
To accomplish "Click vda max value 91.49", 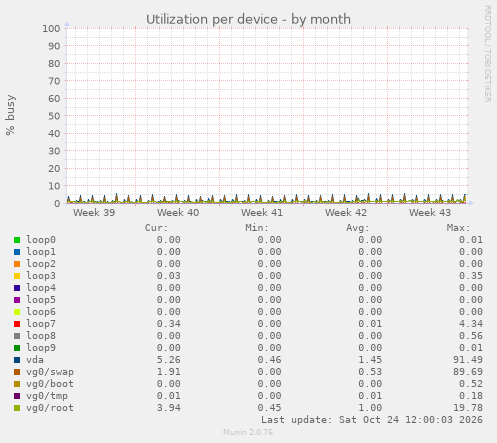I will tap(468, 360).
